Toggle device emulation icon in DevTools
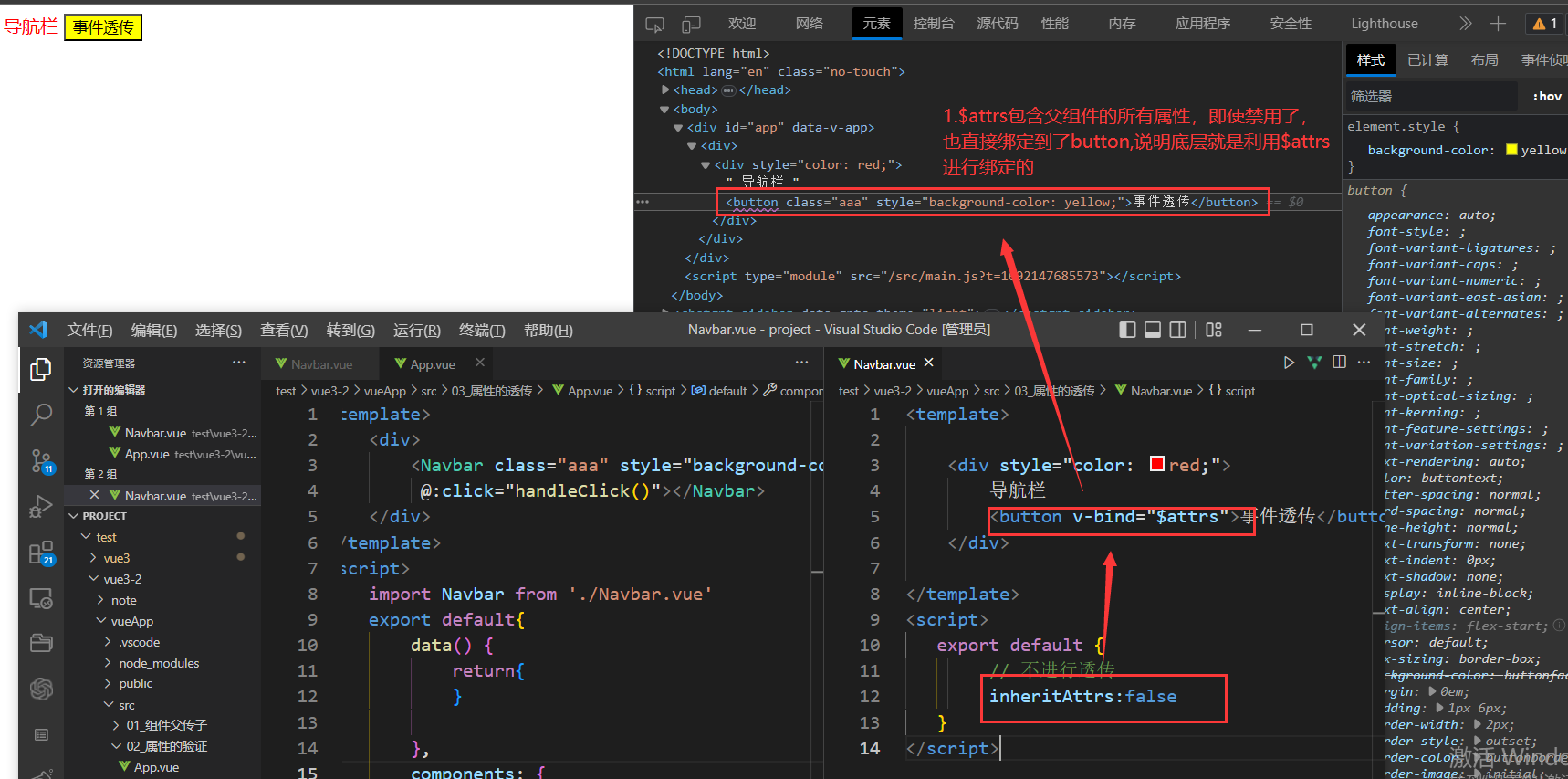The width and height of the screenshot is (1568, 779). click(x=691, y=24)
